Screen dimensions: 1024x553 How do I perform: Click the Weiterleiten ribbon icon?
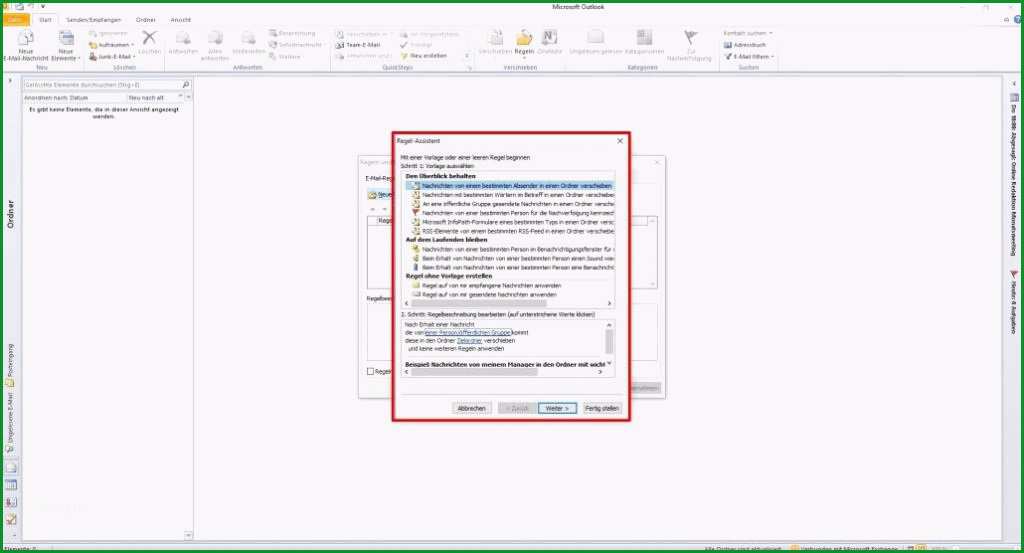249,43
